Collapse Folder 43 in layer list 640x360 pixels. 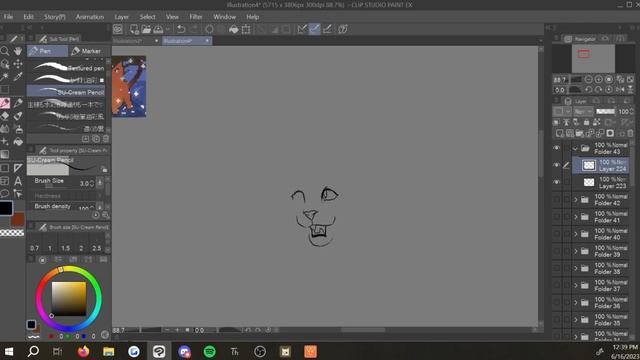(576, 148)
